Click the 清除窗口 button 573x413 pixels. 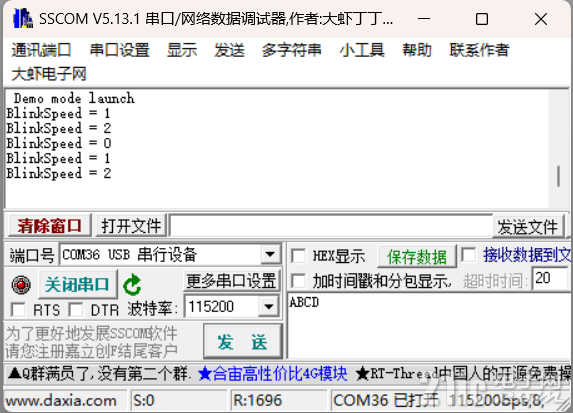point(49,226)
